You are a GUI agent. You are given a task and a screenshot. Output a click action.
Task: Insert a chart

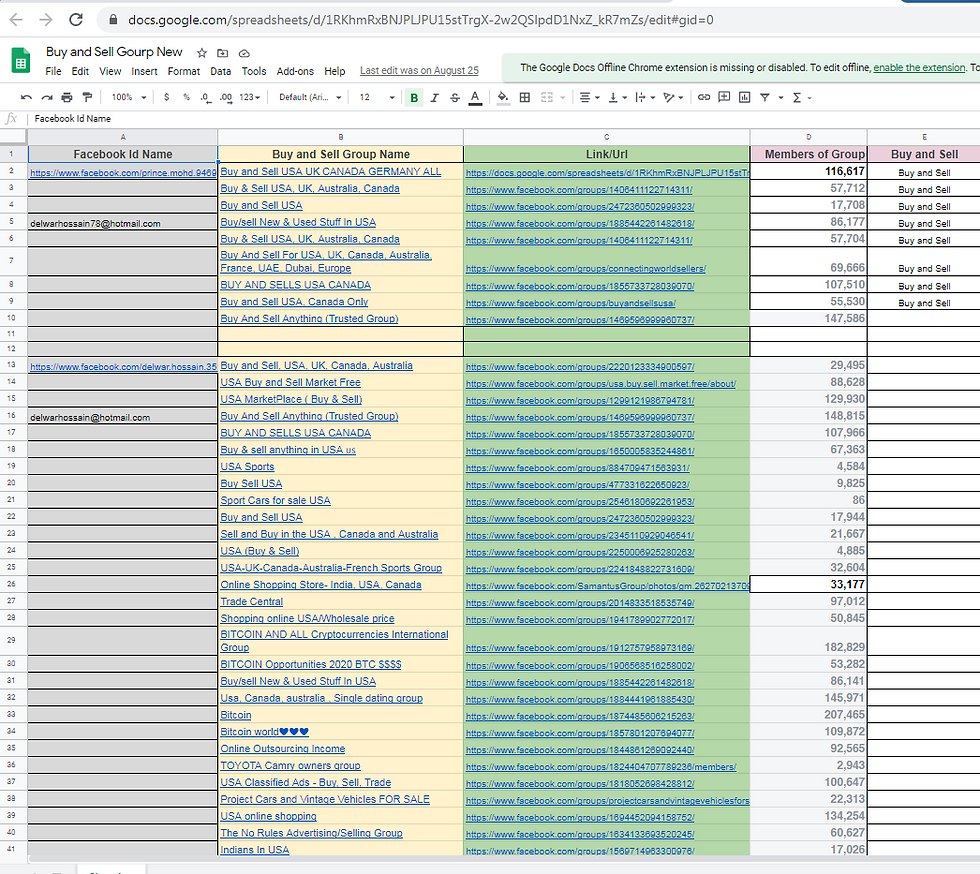click(744, 98)
